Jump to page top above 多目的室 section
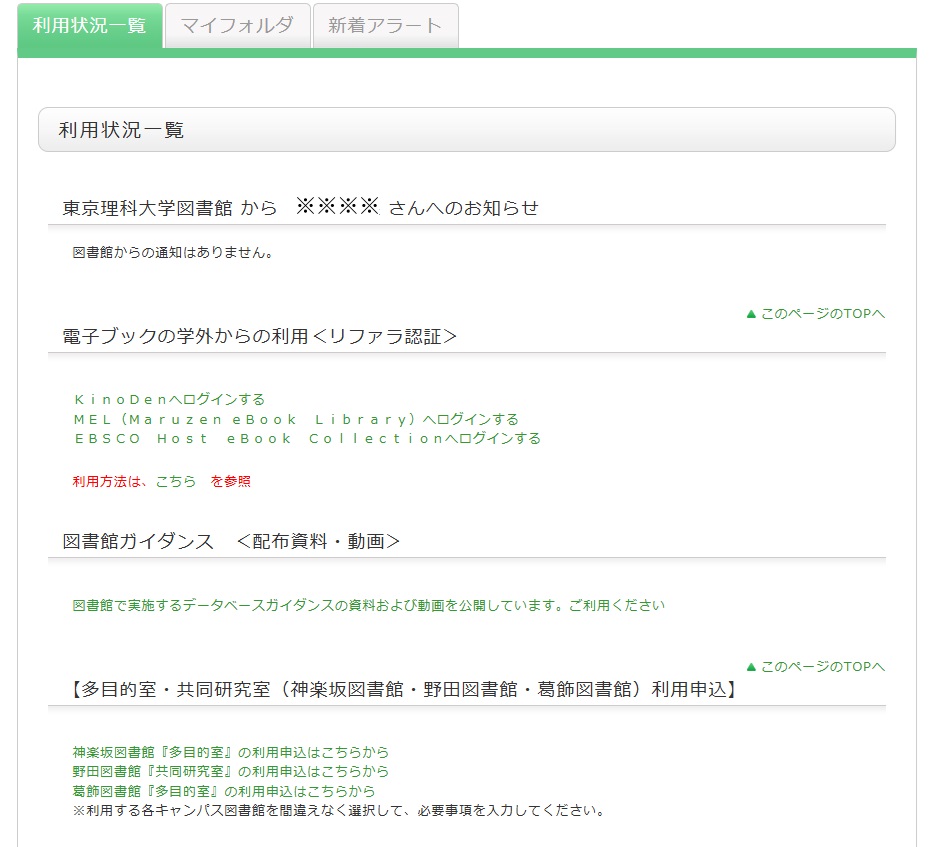935x847 pixels. 816,667
